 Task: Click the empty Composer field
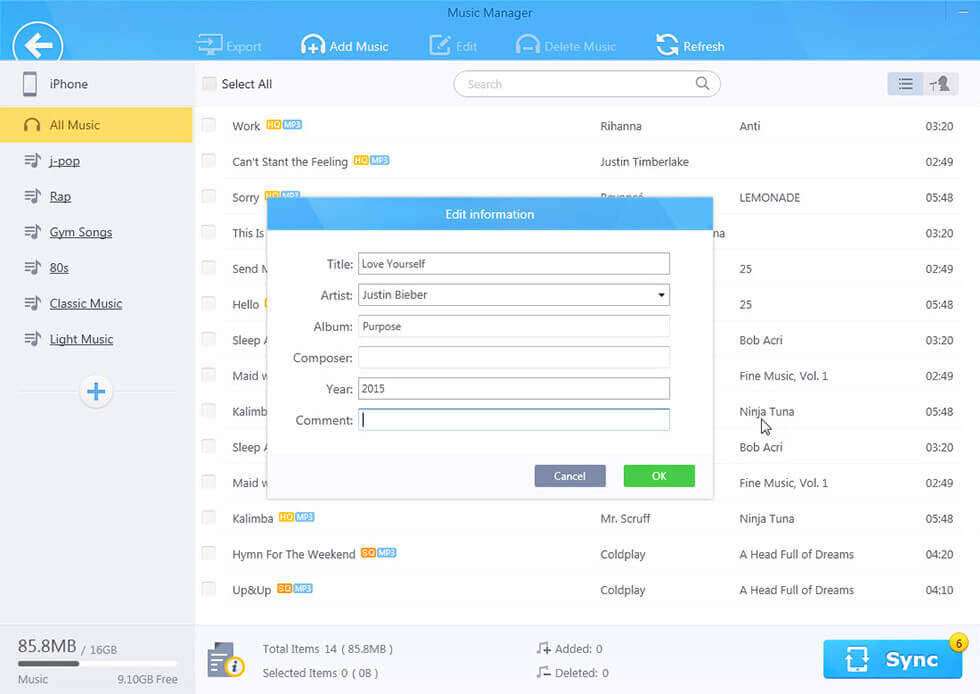(514, 358)
